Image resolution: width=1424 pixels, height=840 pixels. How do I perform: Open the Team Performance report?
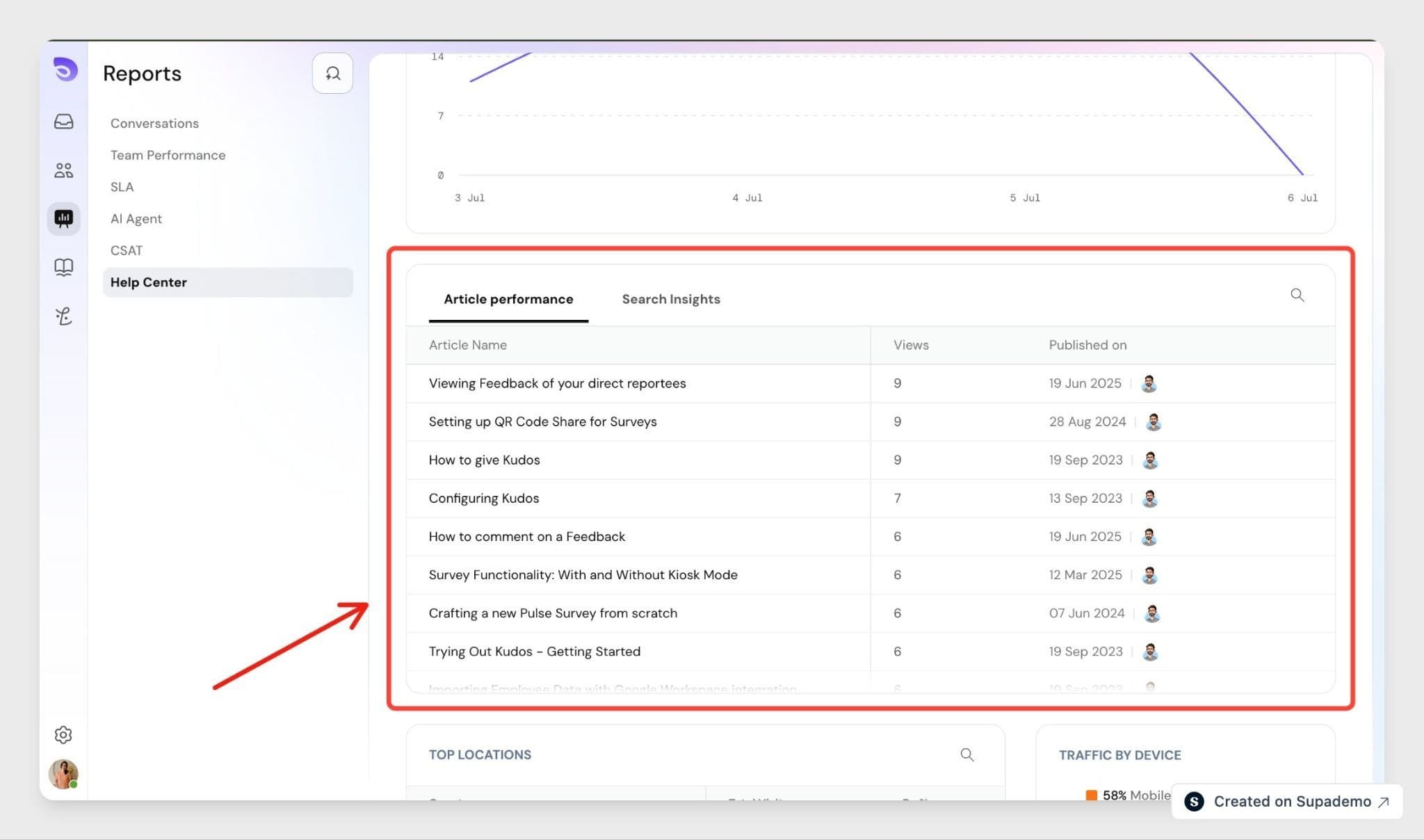tap(168, 155)
